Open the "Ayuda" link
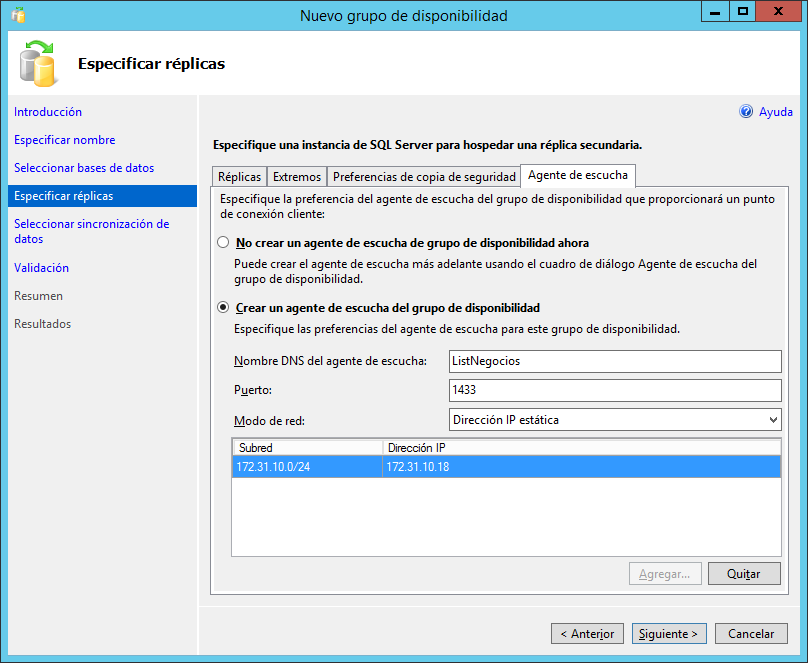This screenshot has height=663, width=808. [x=775, y=111]
